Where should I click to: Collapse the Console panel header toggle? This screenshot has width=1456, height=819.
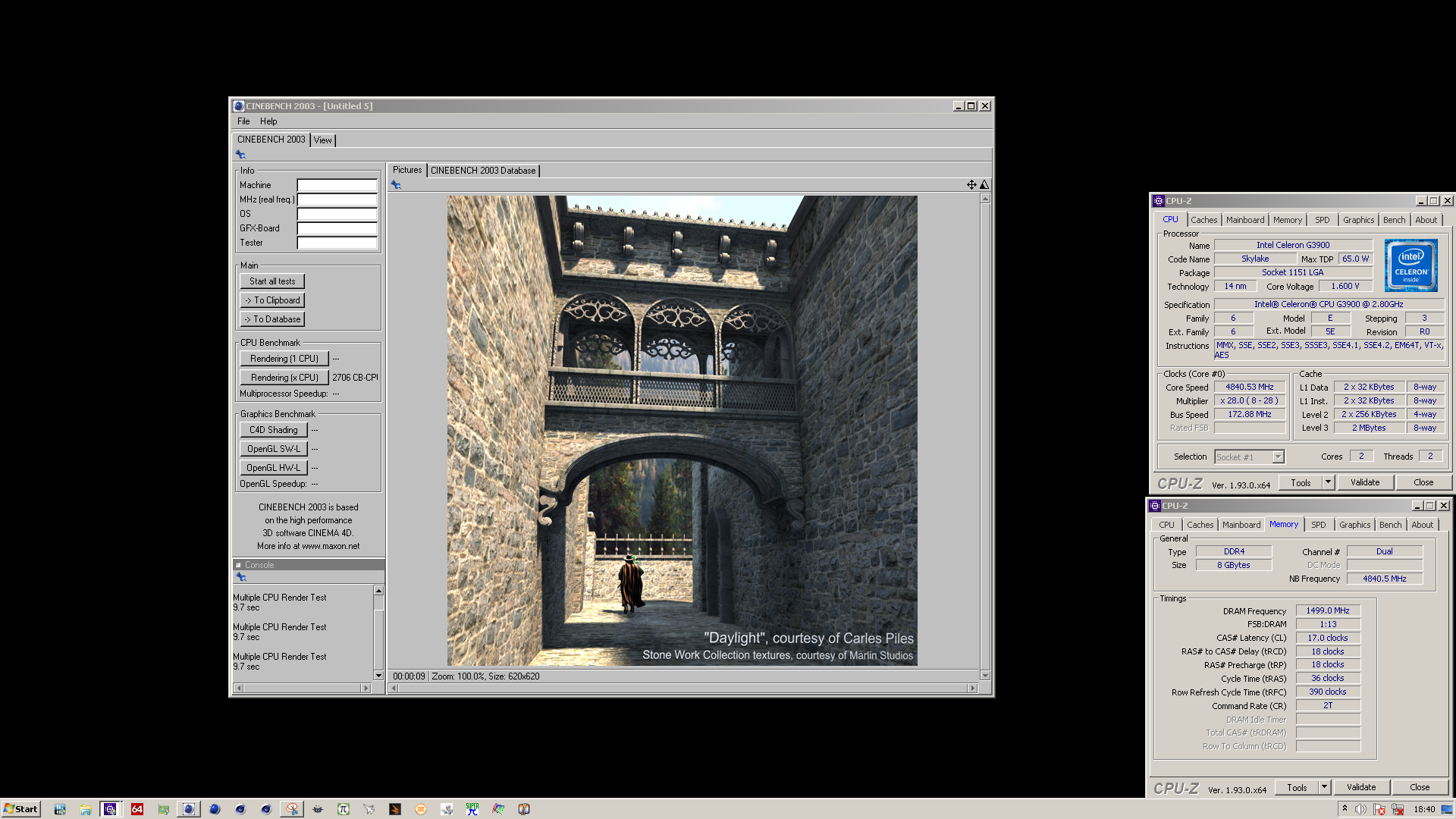238,565
